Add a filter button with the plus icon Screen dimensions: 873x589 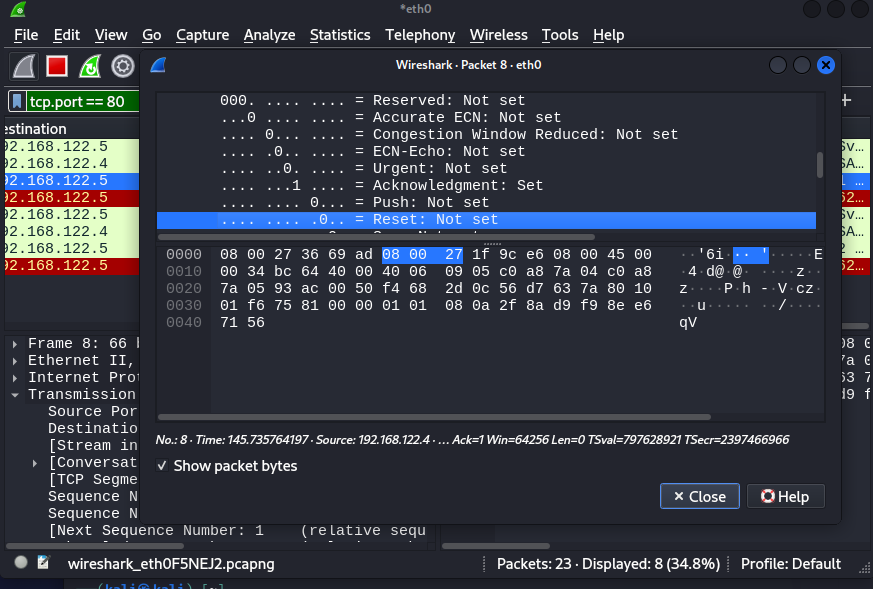[846, 100]
